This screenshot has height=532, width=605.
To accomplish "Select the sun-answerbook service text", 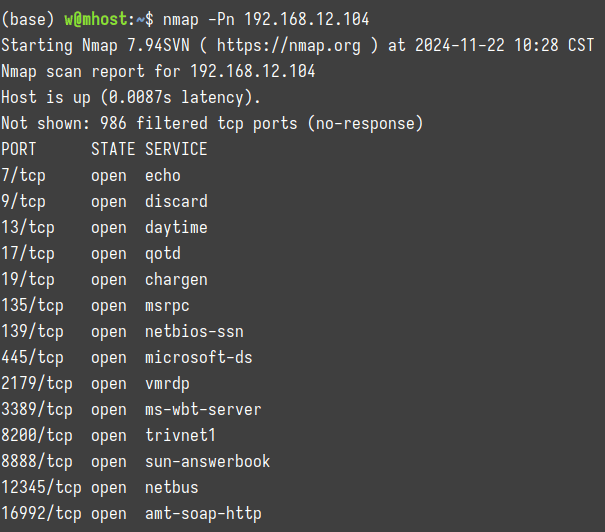I will [x=208, y=461].
